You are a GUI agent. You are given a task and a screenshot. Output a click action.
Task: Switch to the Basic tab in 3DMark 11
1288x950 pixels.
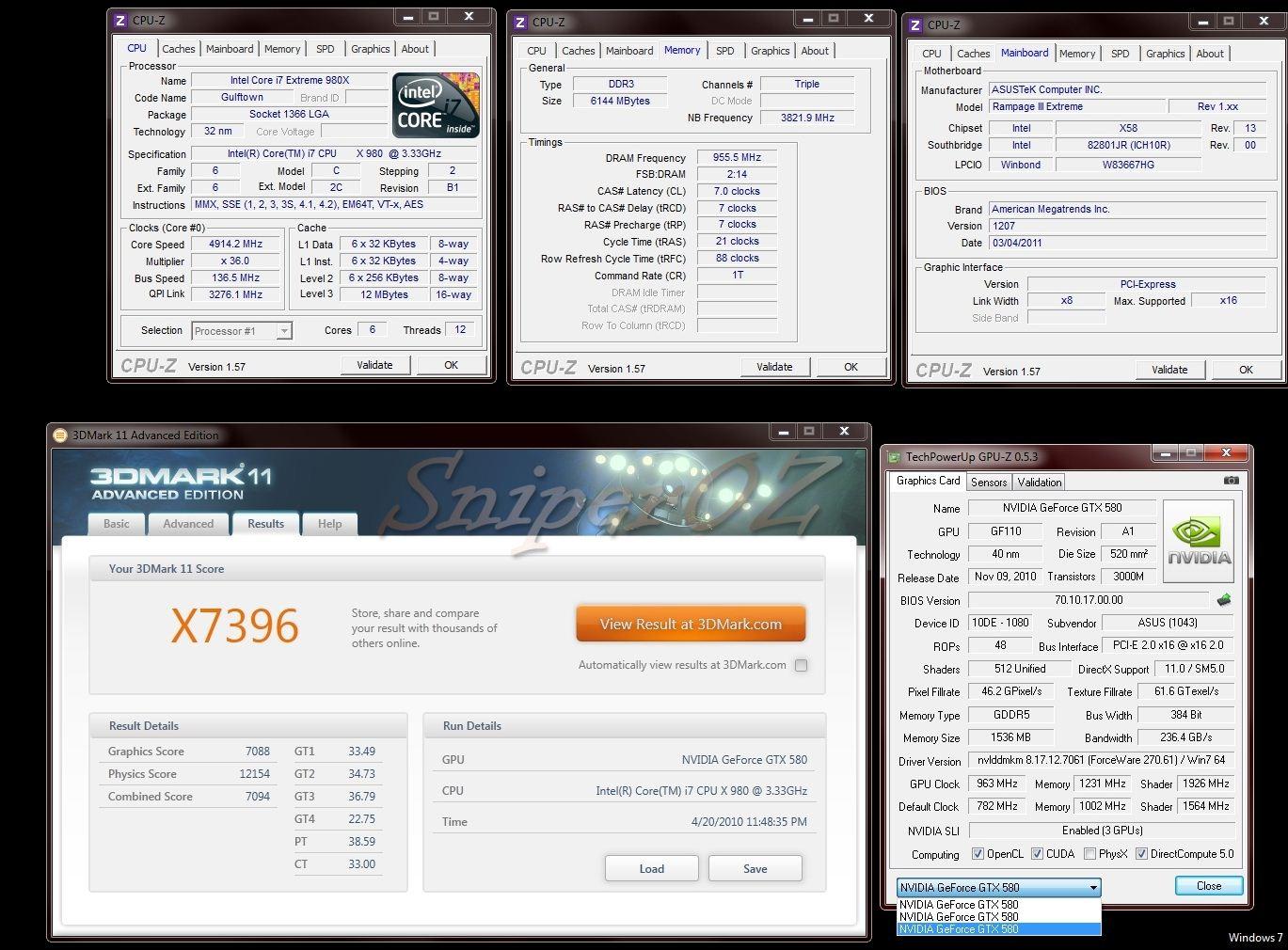pos(117,524)
